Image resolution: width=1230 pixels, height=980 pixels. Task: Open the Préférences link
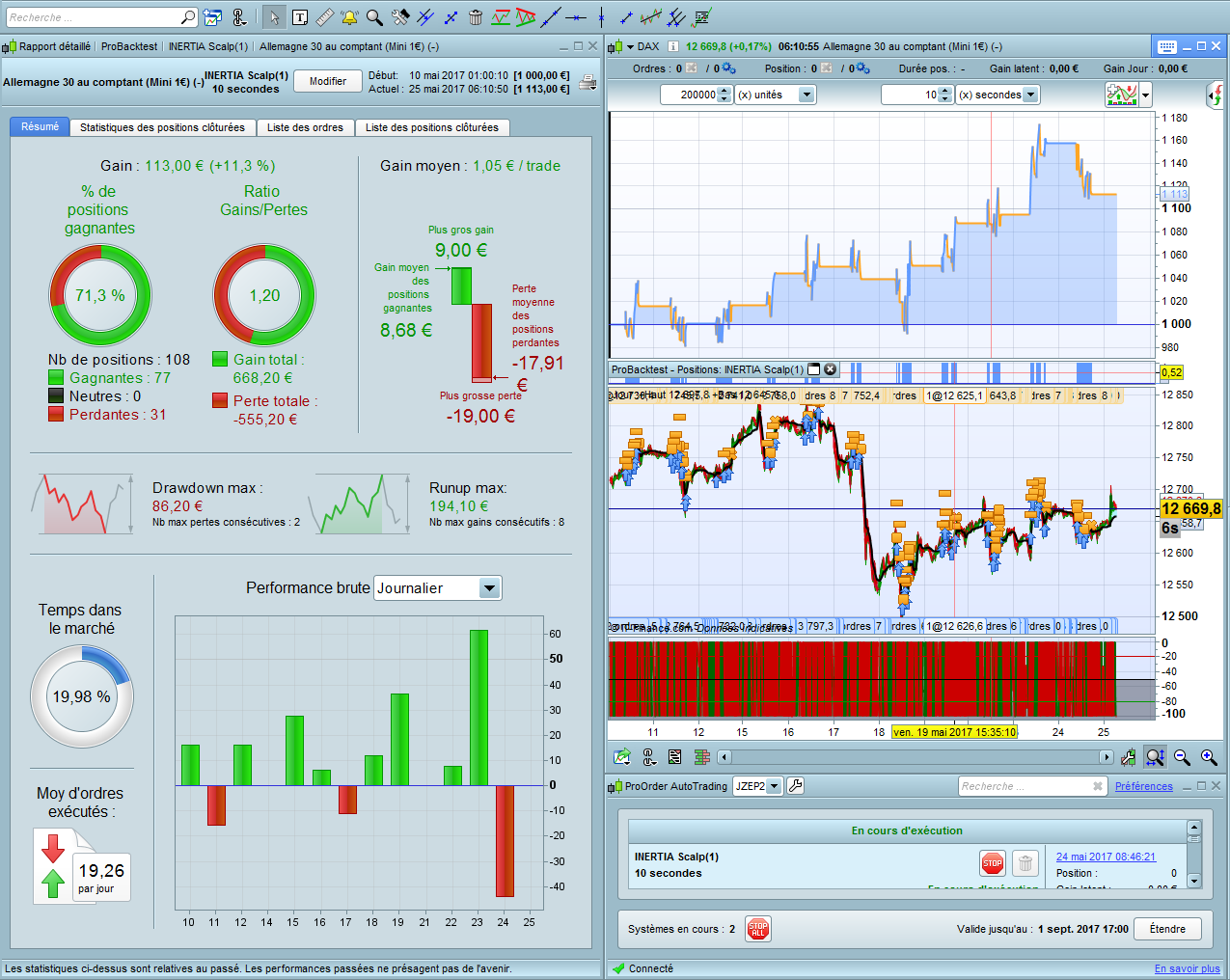(1144, 786)
